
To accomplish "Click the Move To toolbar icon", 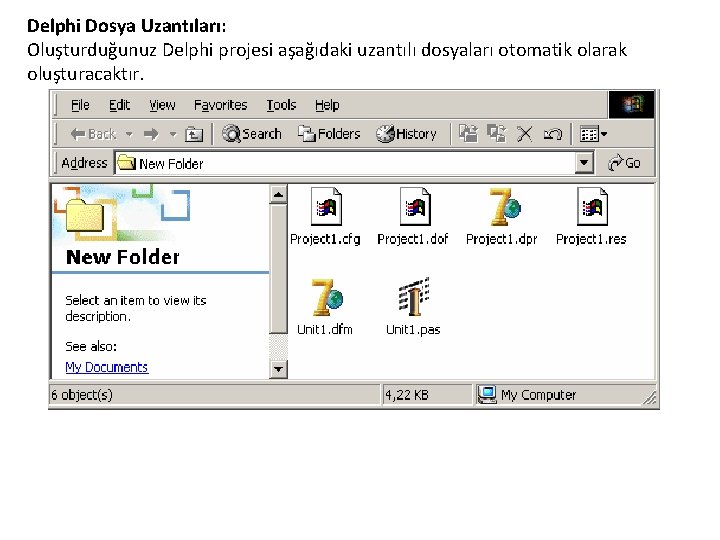I will pyautogui.click(x=468, y=134).
